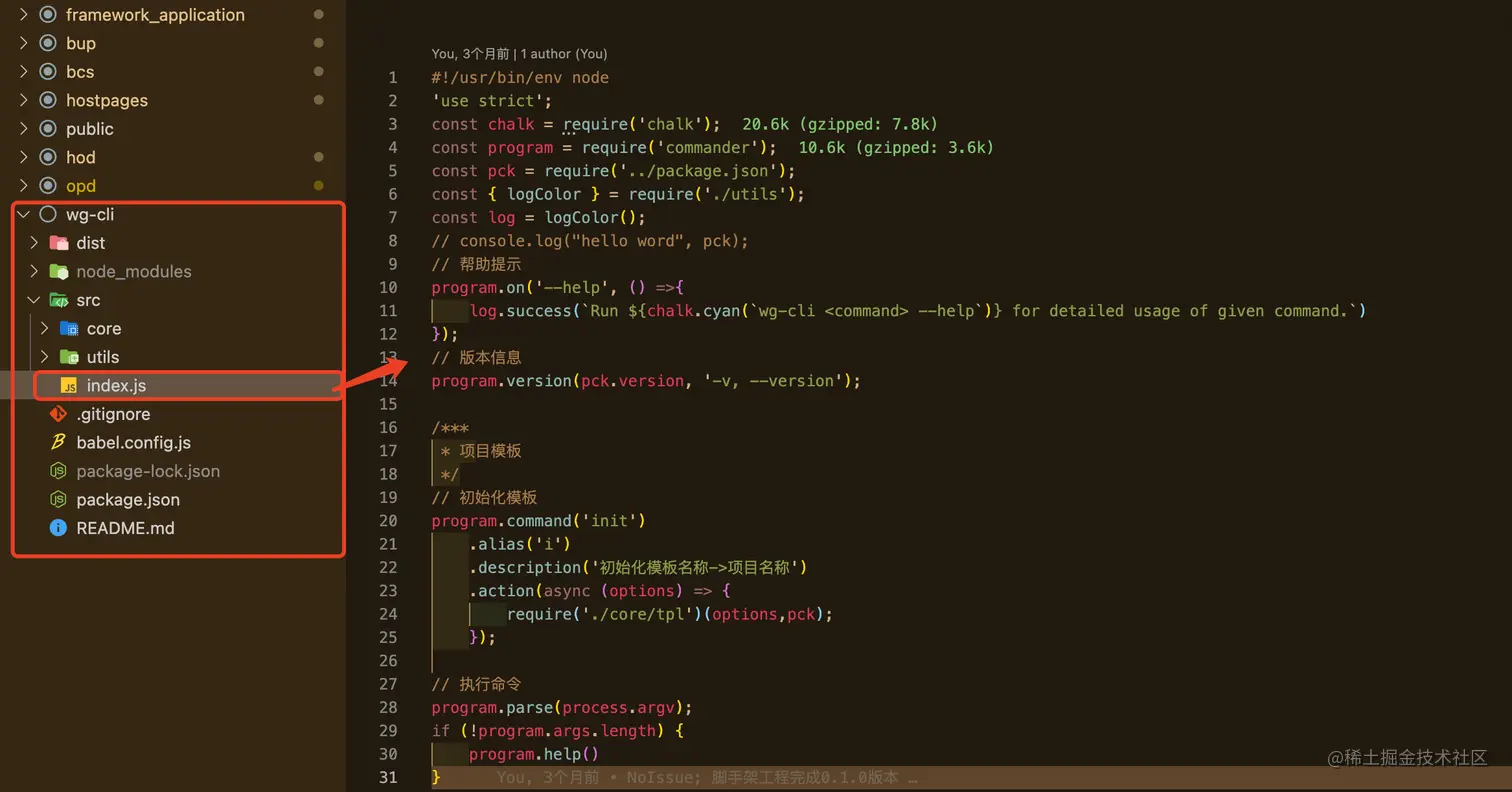Click the blue core folder icon

point(69,328)
